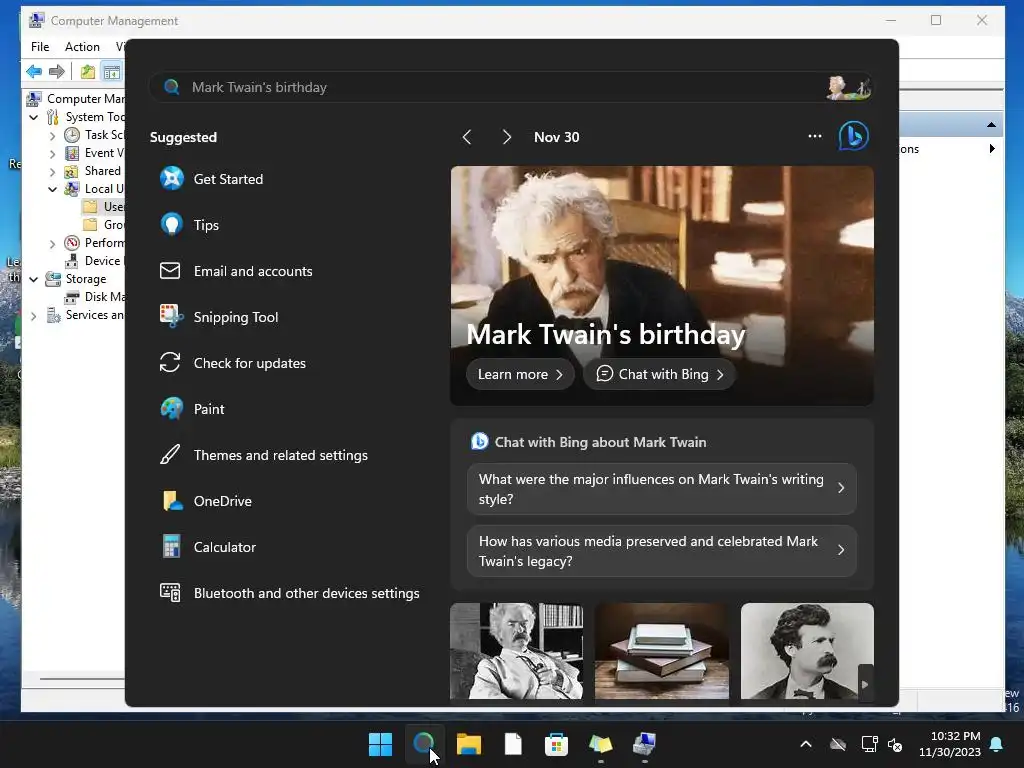
Task: Open the Action menu in Computer Management
Action: coord(82,46)
